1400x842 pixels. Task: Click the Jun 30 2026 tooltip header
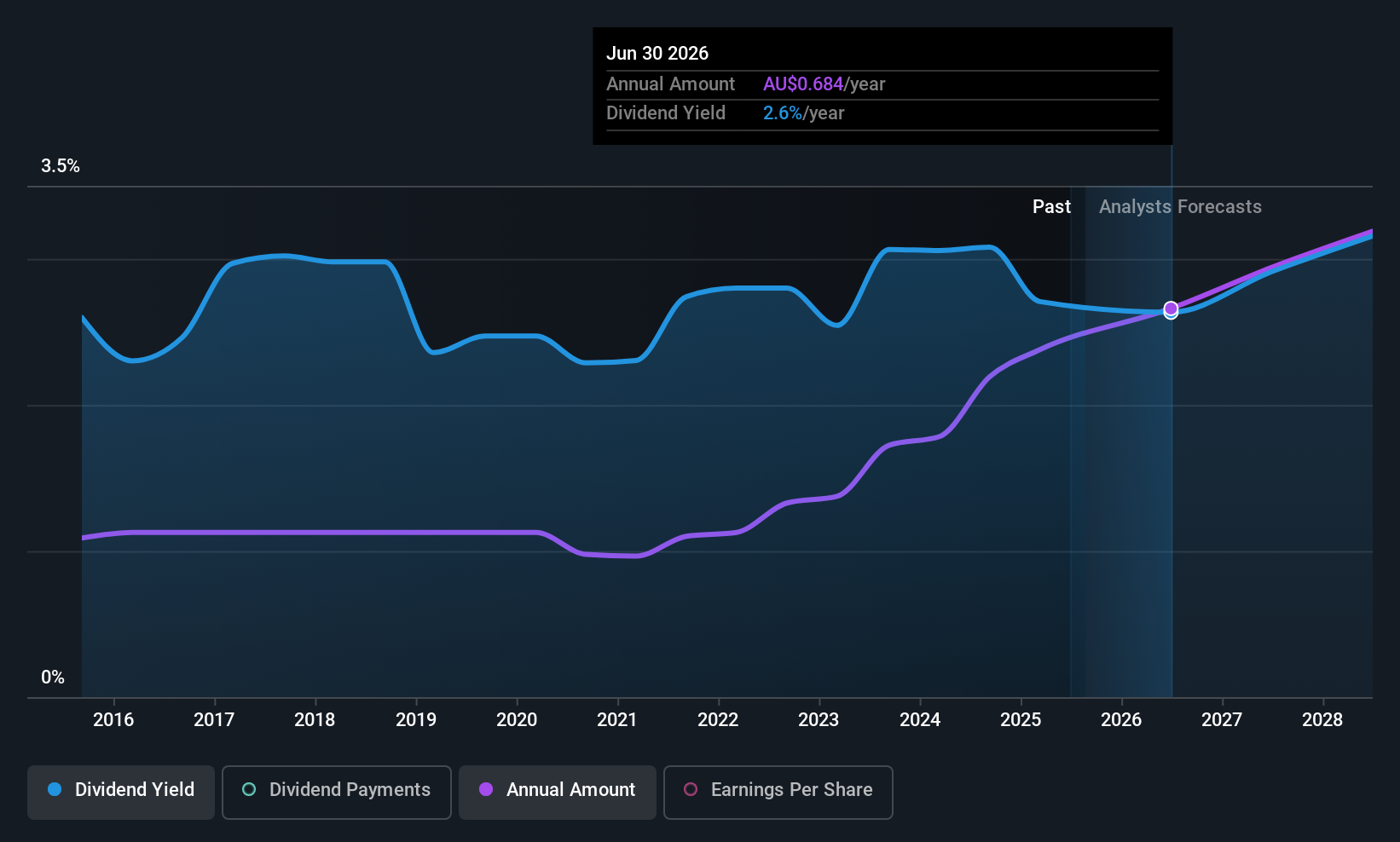coord(657,53)
